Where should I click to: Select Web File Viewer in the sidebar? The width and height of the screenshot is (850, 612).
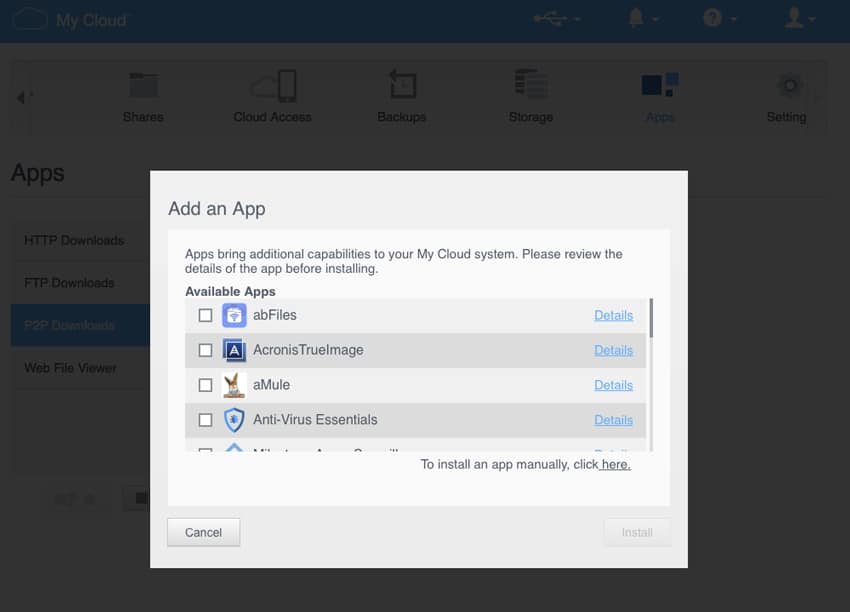click(x=80, y=368)
